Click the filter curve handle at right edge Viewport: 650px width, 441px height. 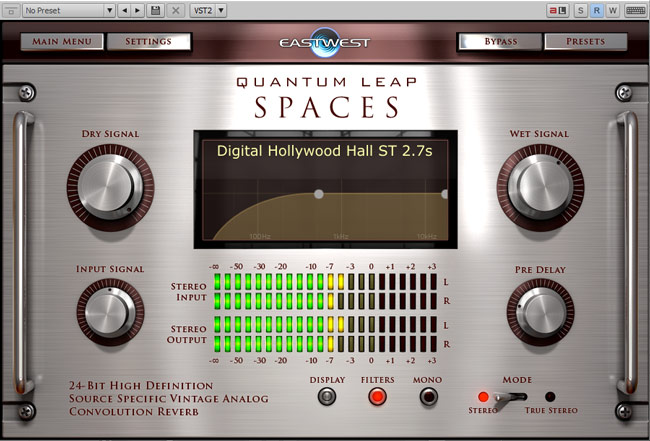click(x=444, y=194)
